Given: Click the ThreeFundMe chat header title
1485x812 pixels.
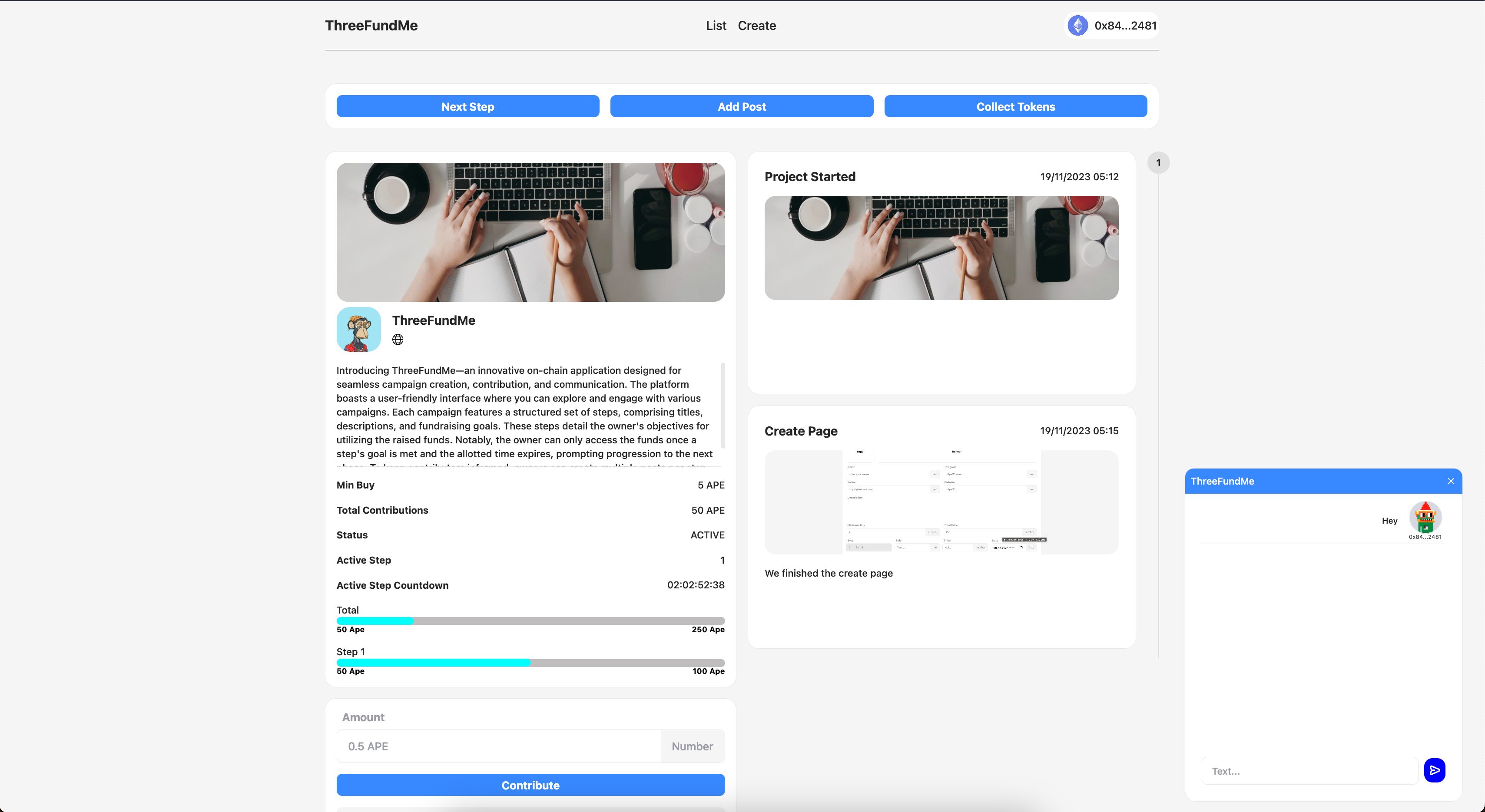Looking at the screenshot, I should (1222, 481).
